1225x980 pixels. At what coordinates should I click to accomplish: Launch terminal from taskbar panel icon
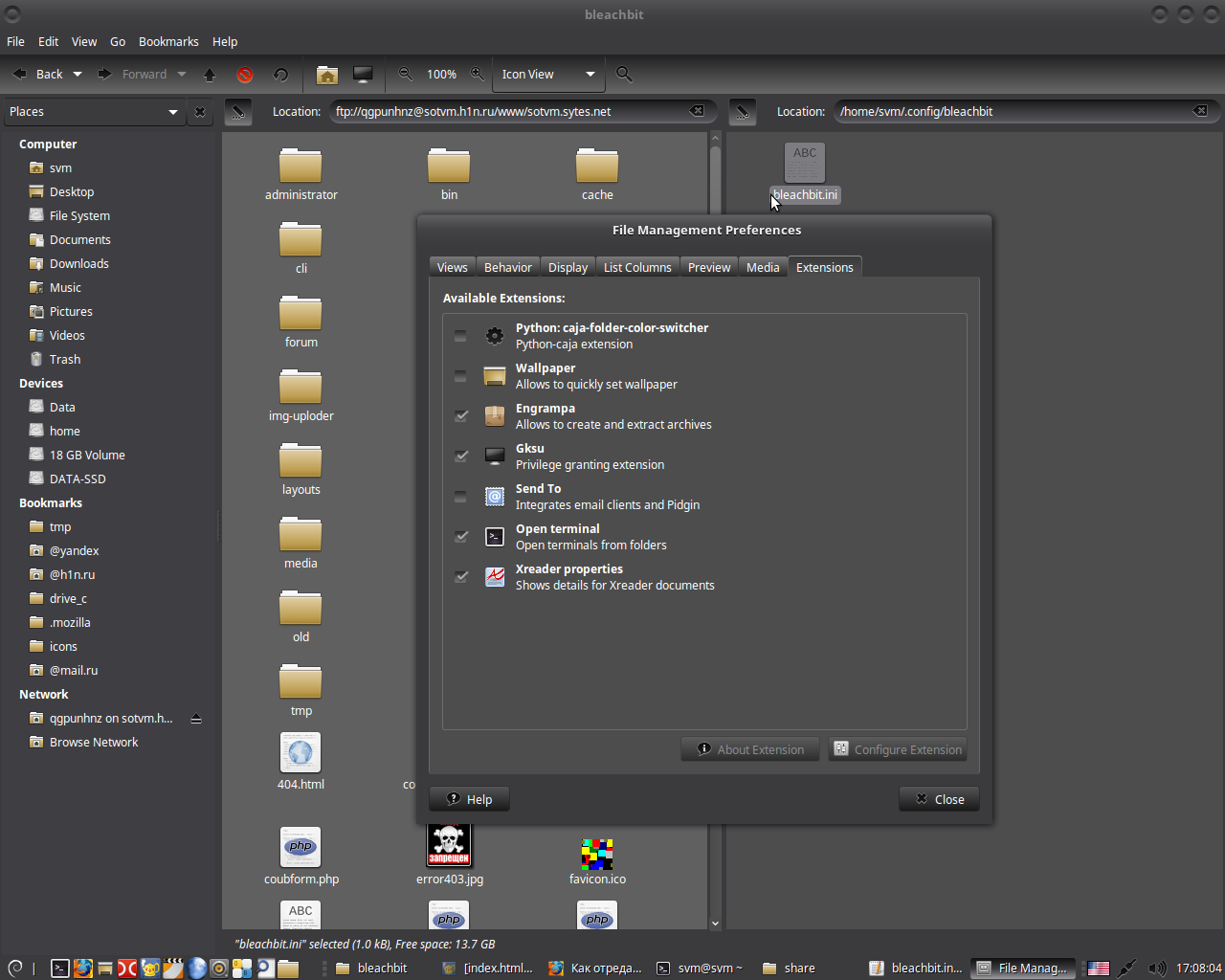click(59, 969)
